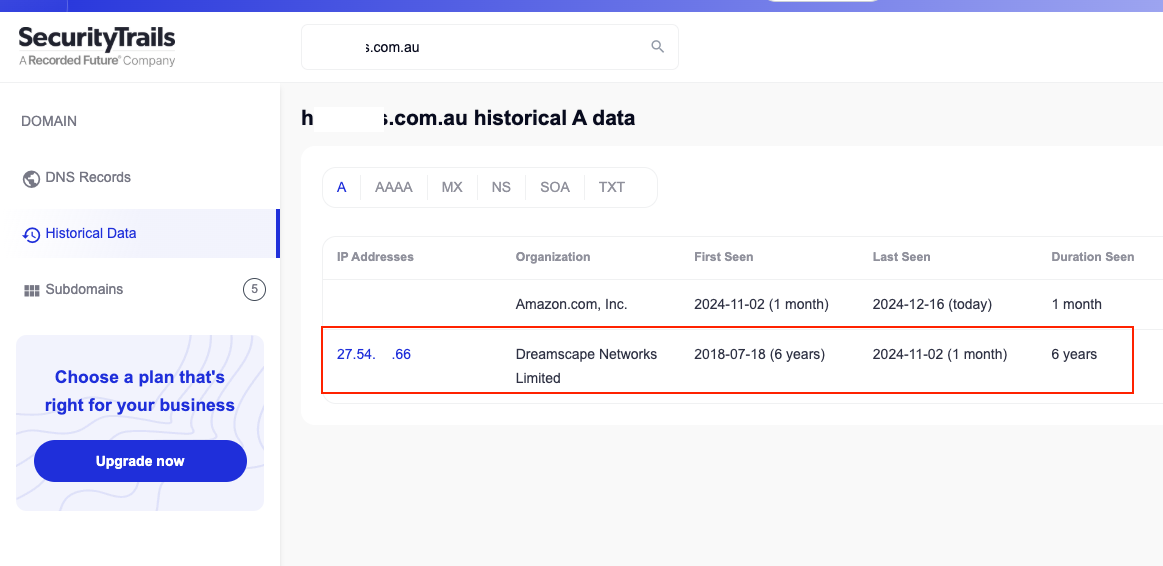The width and height of the screenshot is (1163, 566).
Task: Click the Duration Seen column header
Action: [x=1093, y=257]
